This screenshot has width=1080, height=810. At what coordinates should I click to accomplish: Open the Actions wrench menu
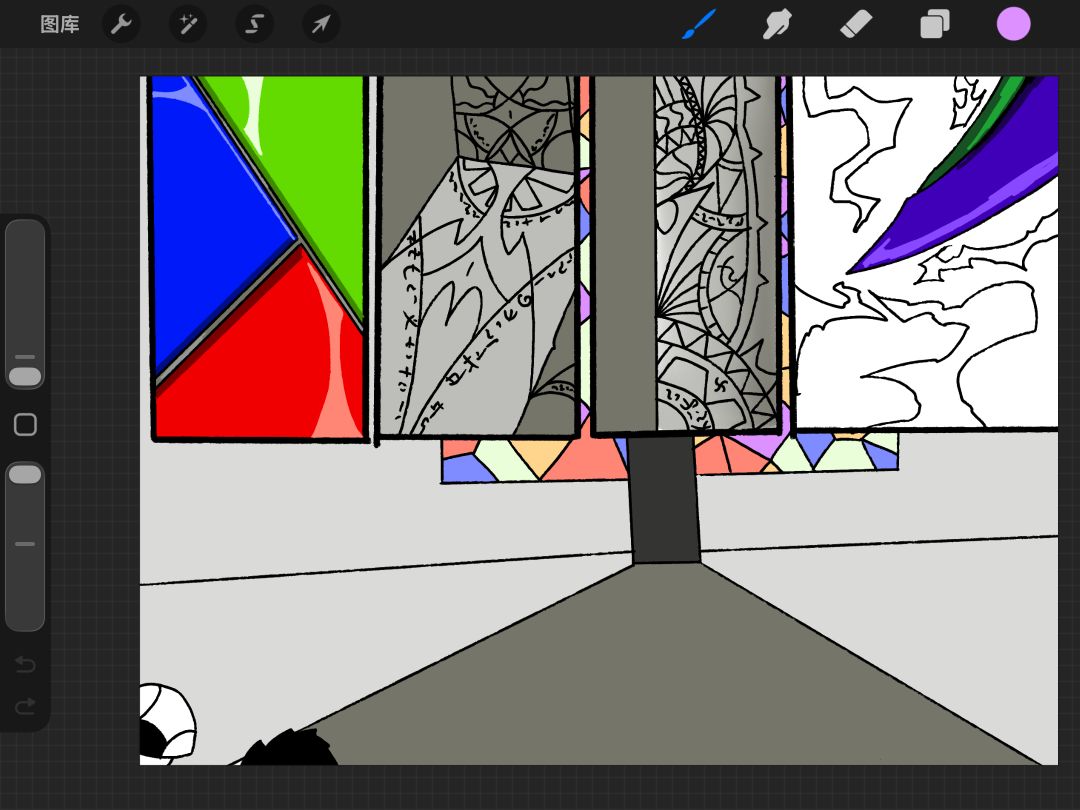(x=121, y=24)
